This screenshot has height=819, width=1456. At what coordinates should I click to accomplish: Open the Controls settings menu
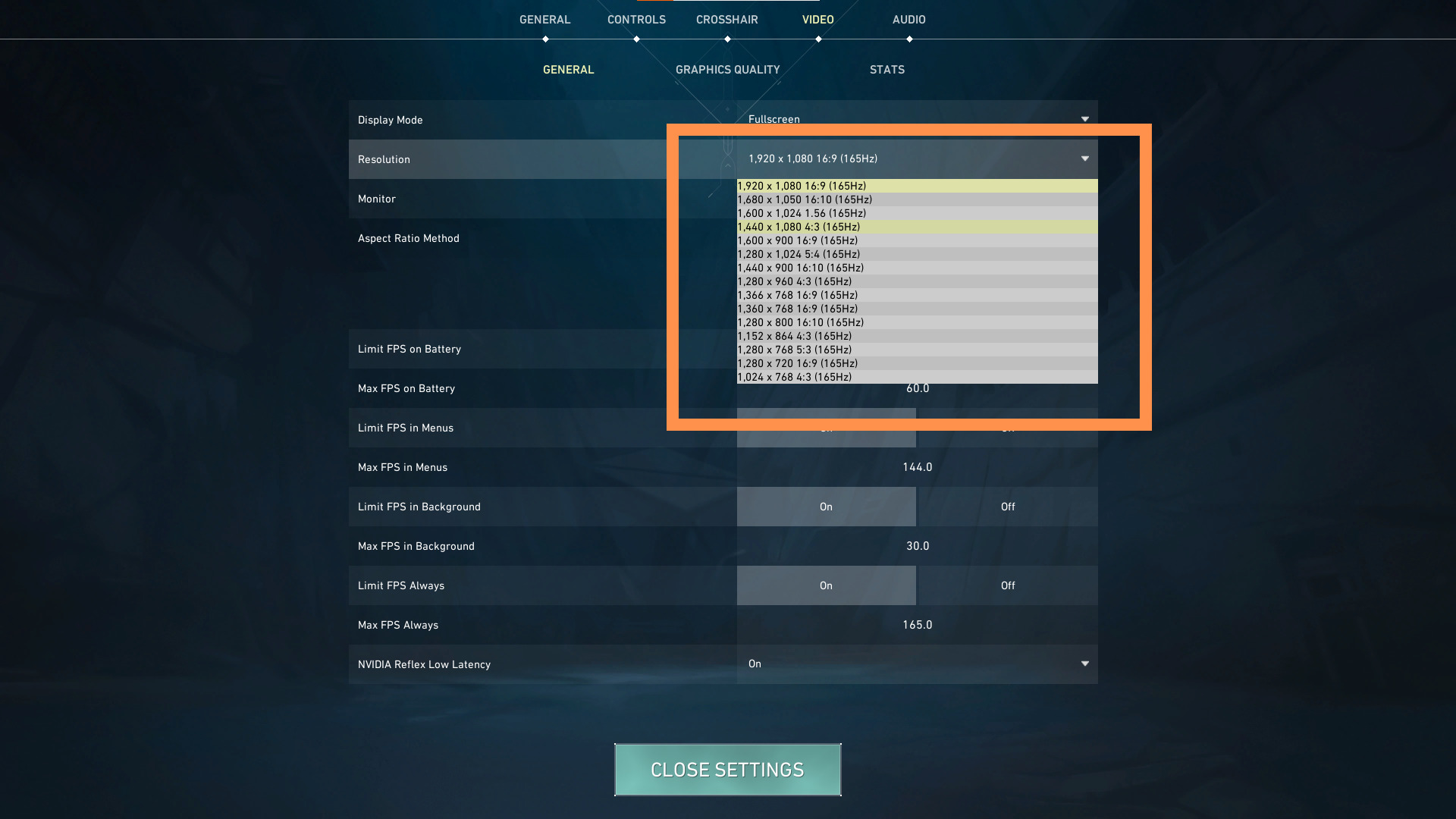point(636,19)
